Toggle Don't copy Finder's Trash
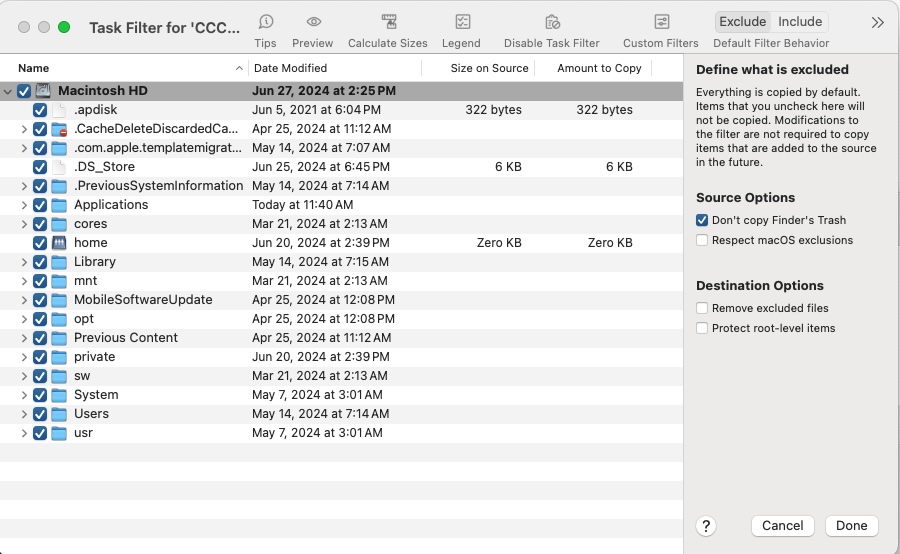This screenshot has width=900, height=554. point(702,220)
